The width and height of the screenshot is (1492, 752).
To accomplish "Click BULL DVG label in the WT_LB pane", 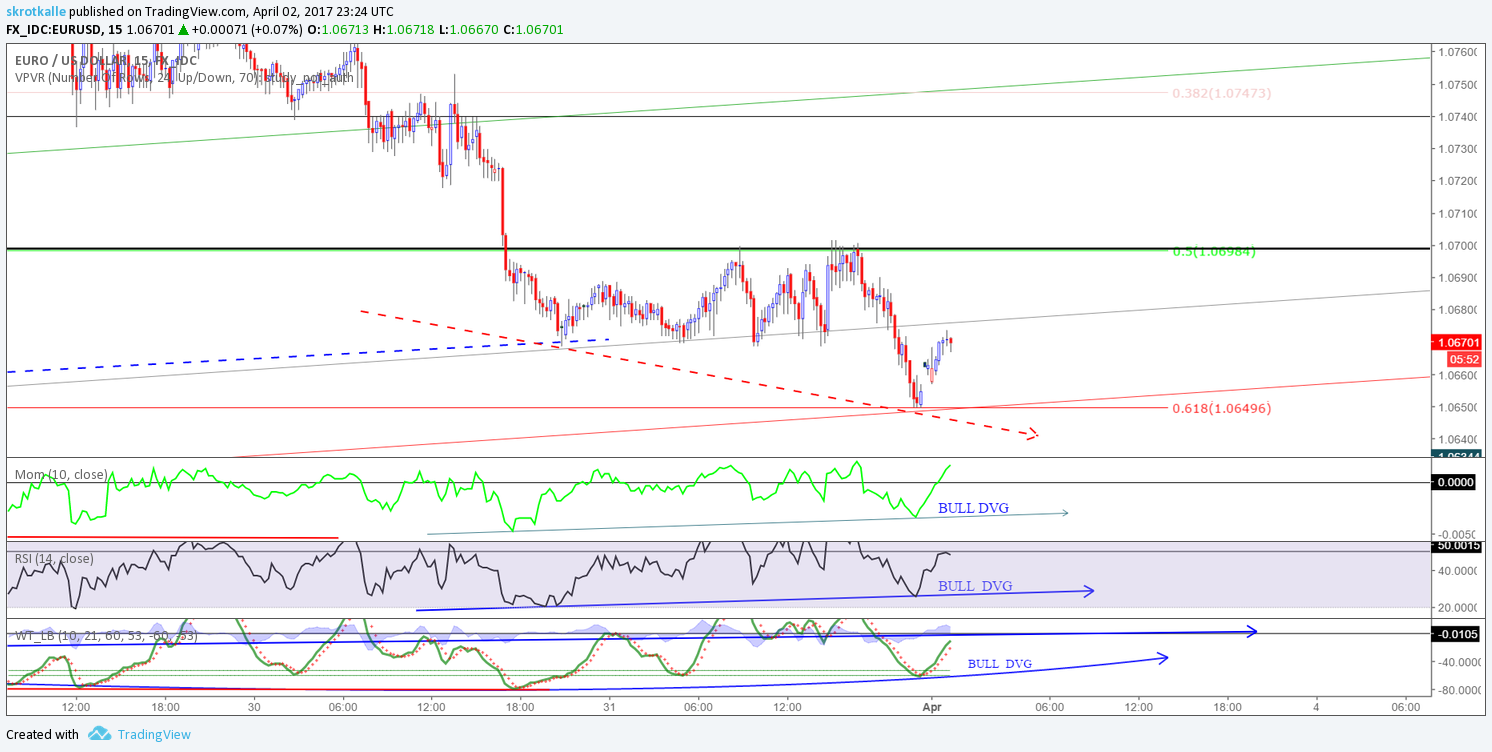I will coord(999,663).
